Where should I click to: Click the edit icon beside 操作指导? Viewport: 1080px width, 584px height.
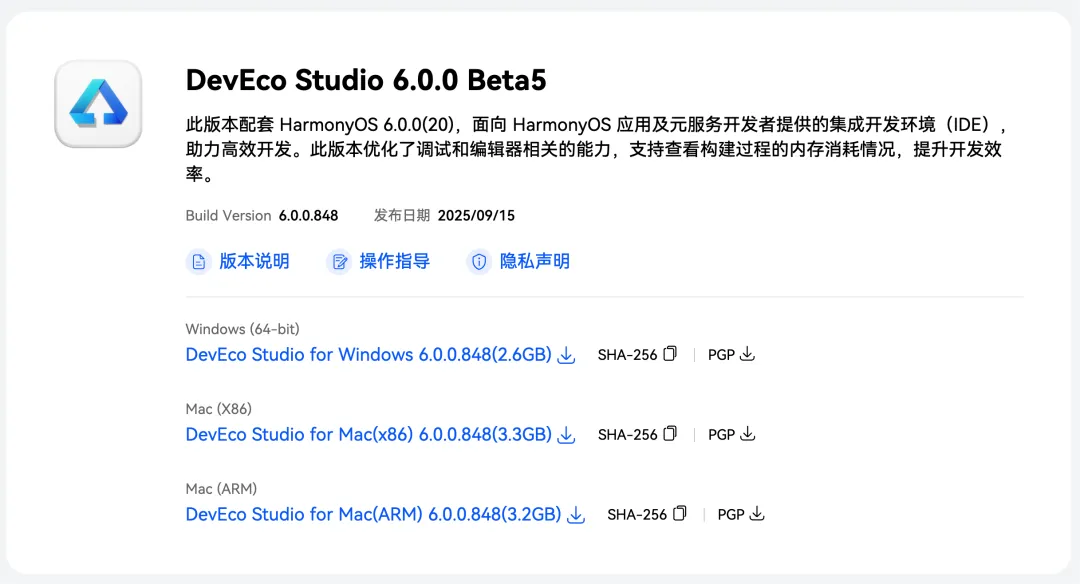[x=339, y=262]
